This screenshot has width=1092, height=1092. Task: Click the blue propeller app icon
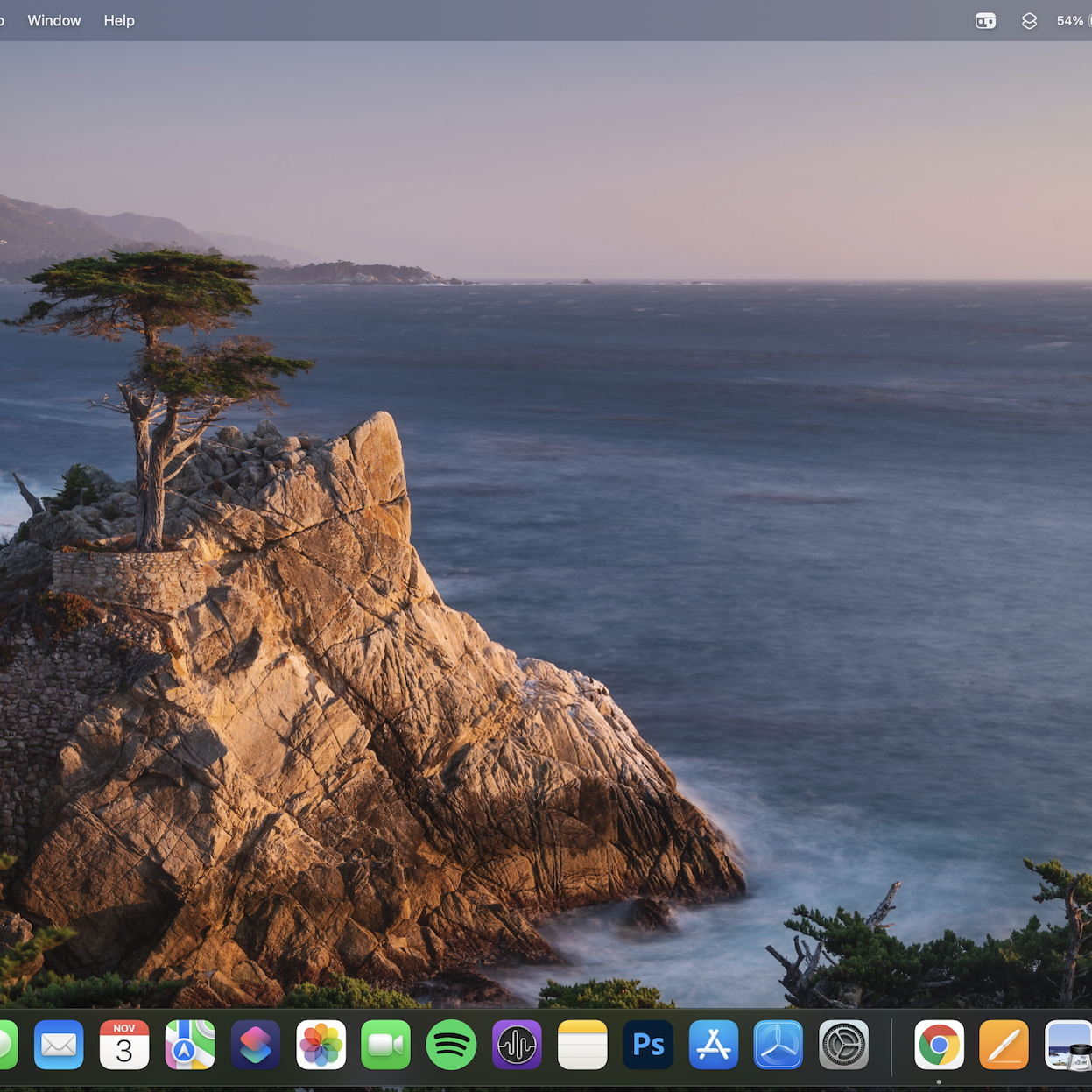778,1045
